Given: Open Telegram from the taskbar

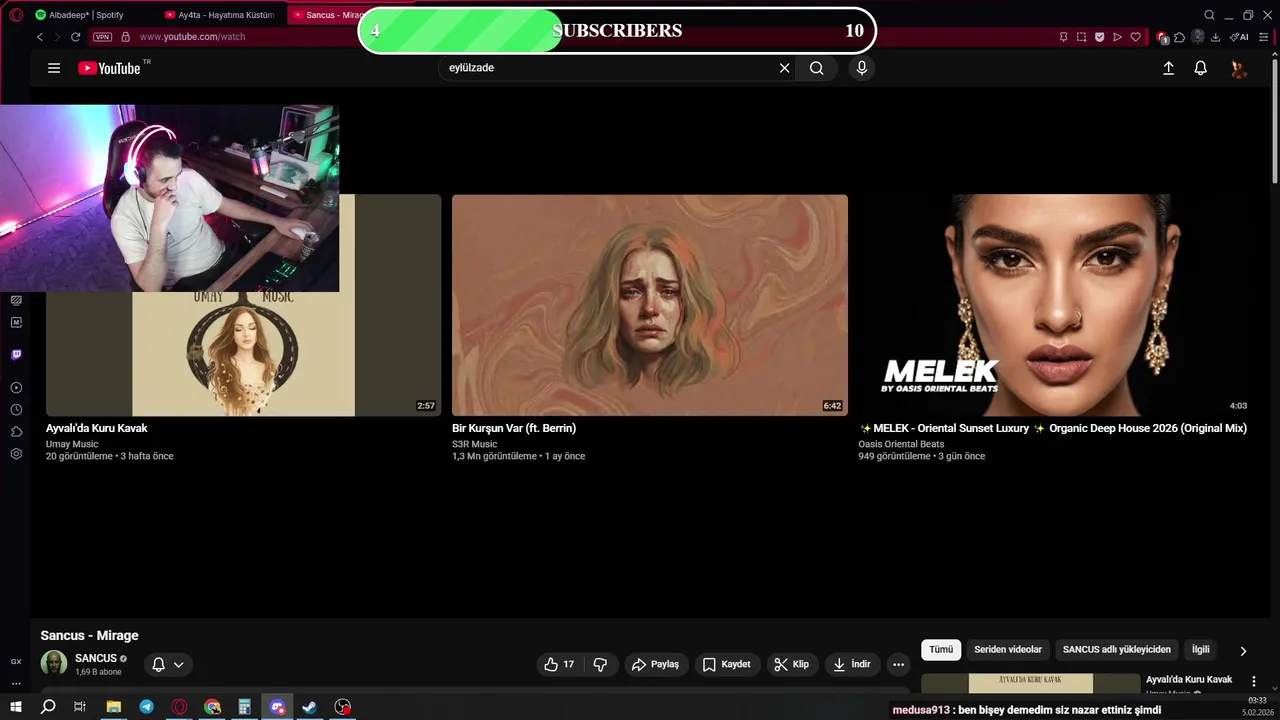Looking at the screenshot, I should [147, 707].
